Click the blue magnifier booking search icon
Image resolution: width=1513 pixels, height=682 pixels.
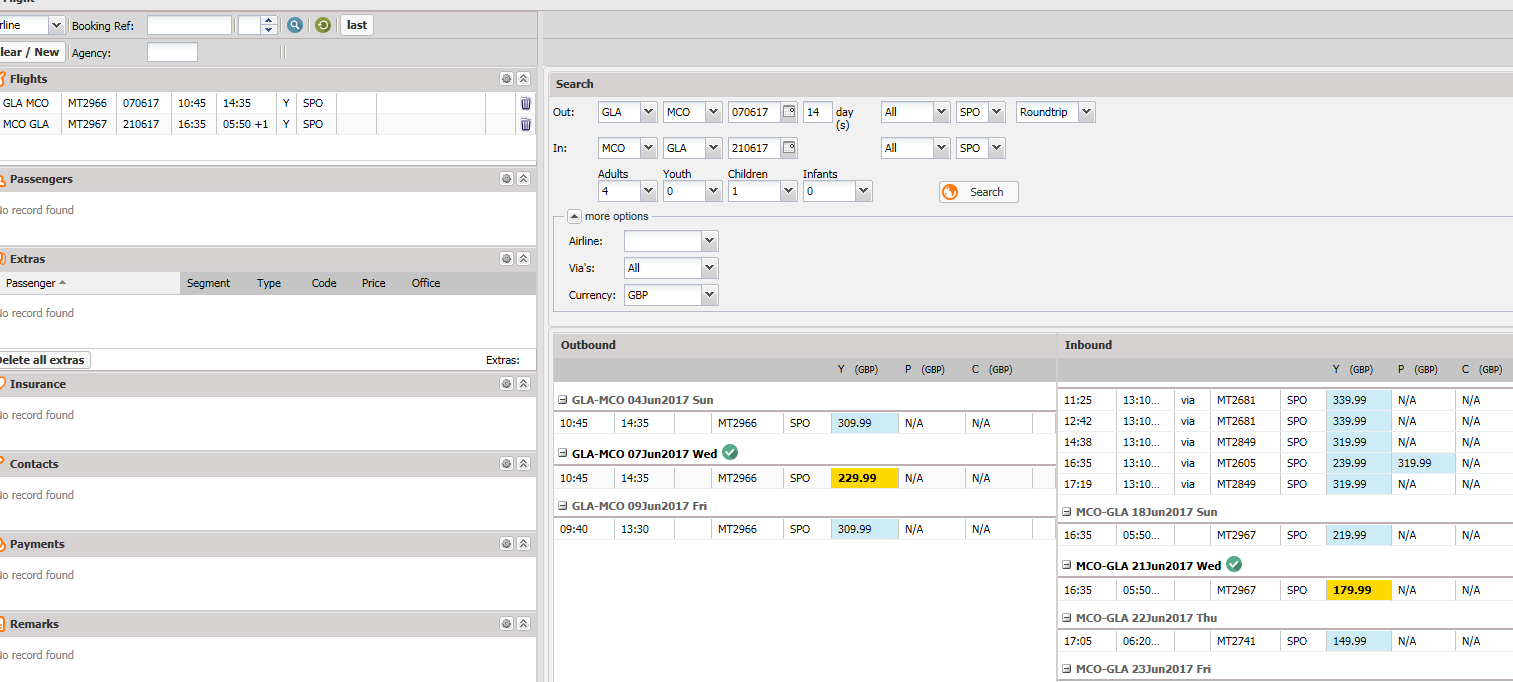[295, 25]
